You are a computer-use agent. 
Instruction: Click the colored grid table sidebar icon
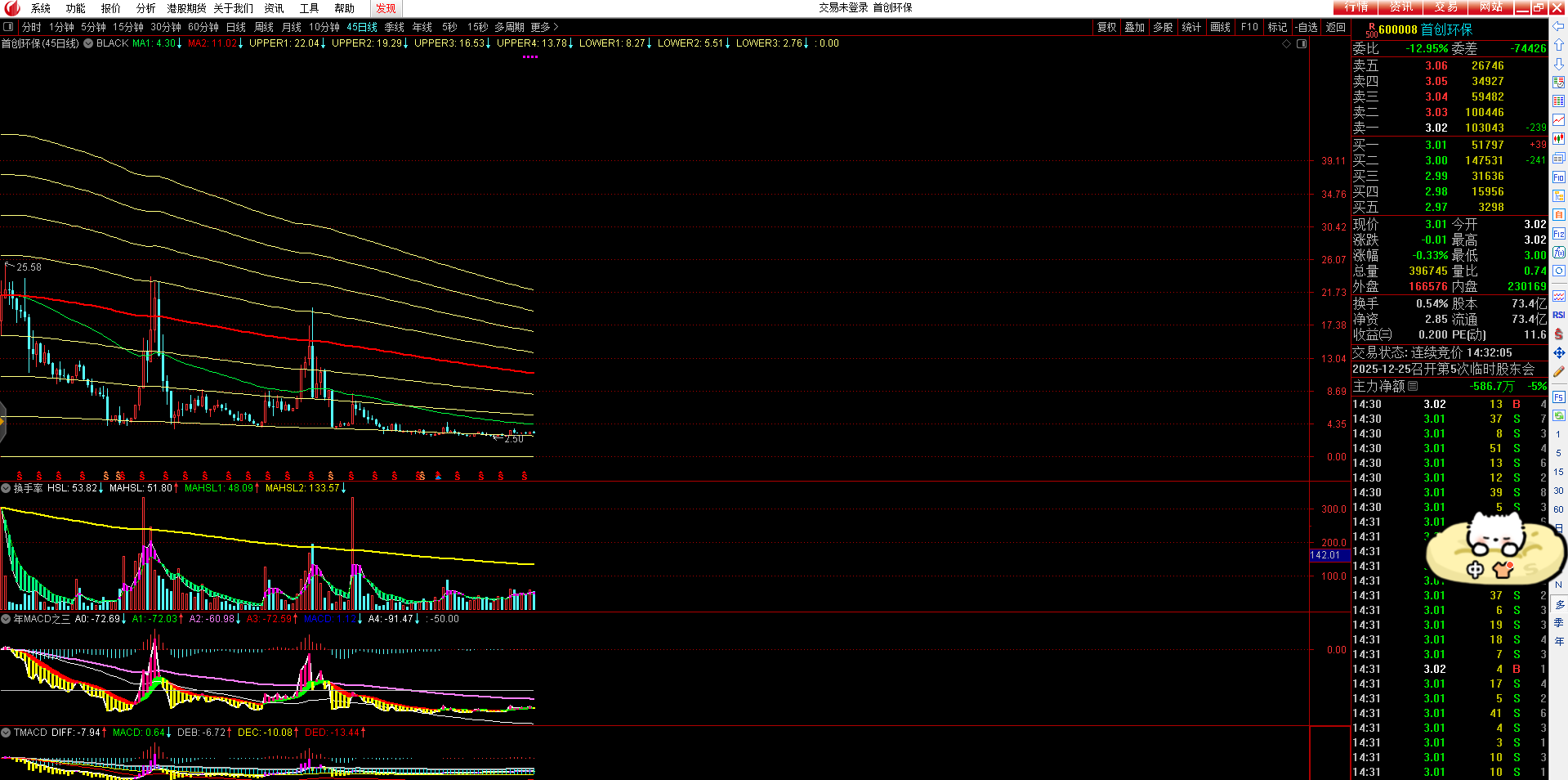tap(1558, 101)
